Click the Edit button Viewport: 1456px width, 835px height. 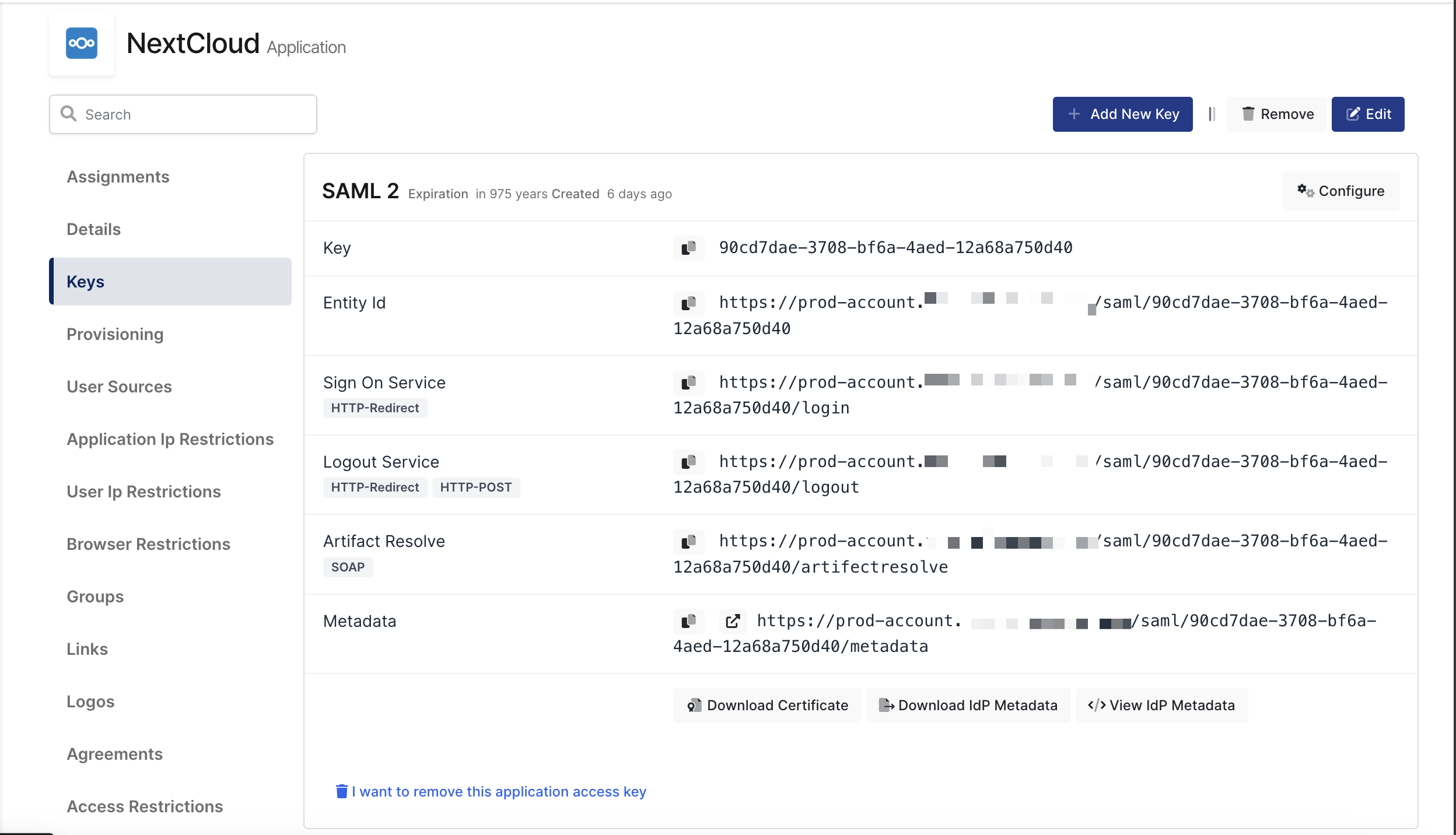(1367, 114)
